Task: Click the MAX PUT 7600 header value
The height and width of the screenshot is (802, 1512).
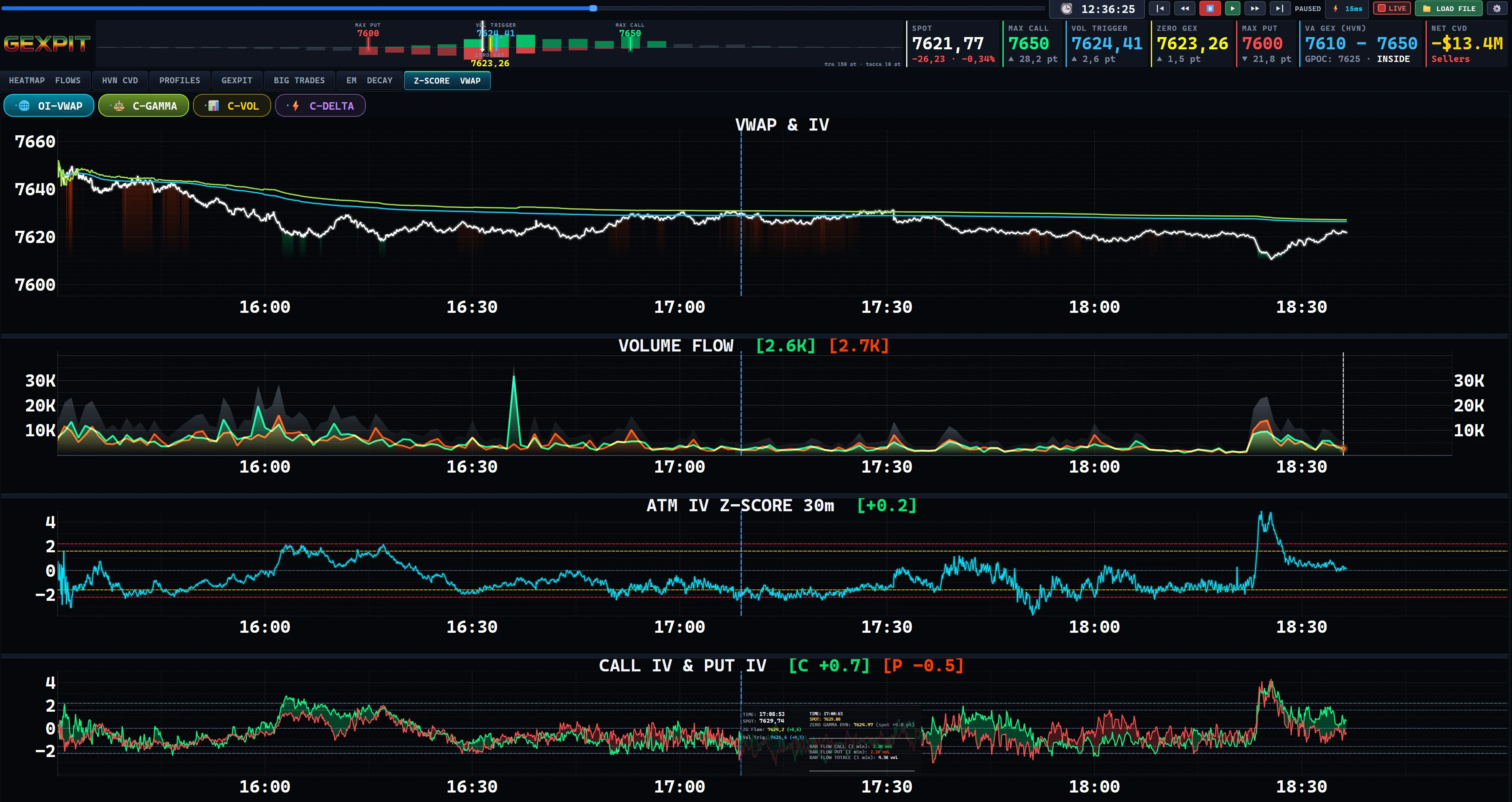Action: tap(1262, 43)
